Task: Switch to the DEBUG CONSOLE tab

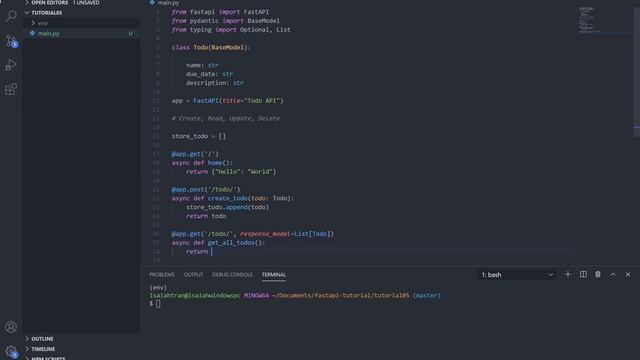Action: tap(232, 275)
